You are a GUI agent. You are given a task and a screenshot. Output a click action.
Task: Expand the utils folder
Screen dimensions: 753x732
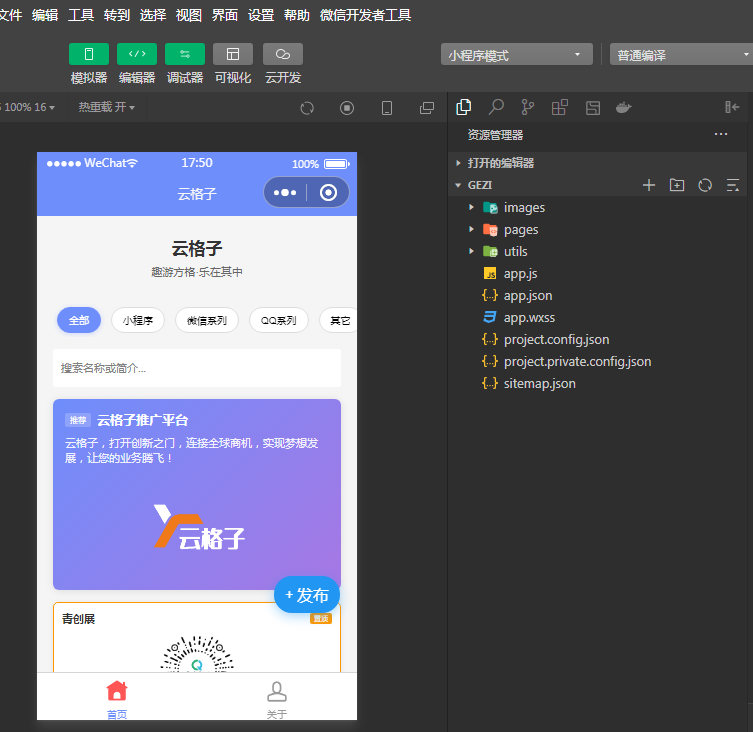tap(597, 252)
